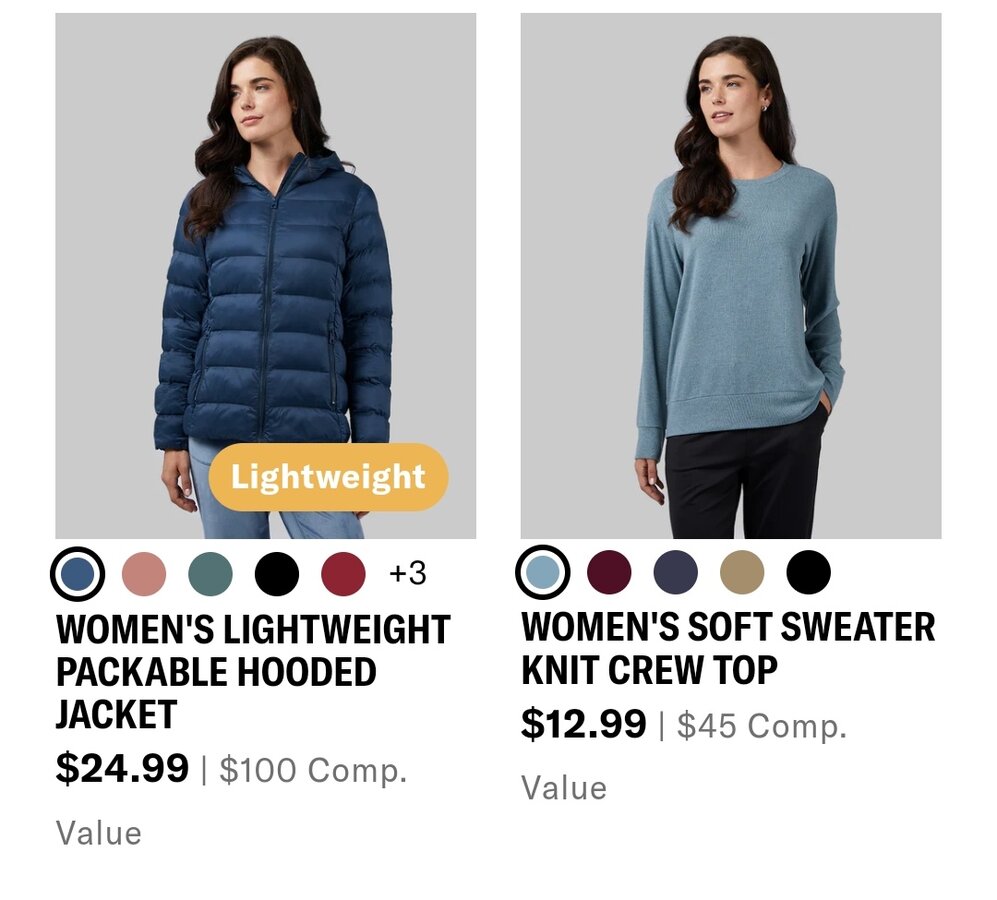Open Women's Lightweight Packable Hooded Jacket title
The height and width of the screenshot is (900, 997).
(253, 672)
